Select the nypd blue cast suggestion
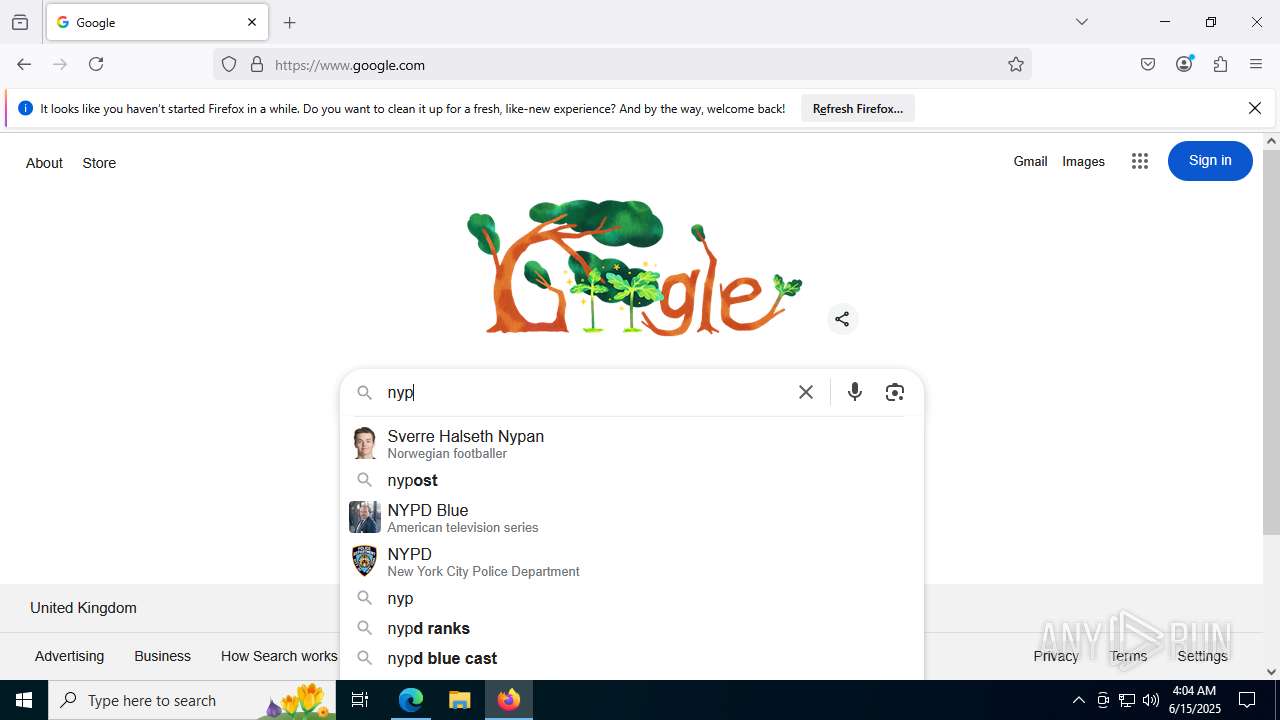This screenshot has height=720, width=1280. point(632,658)
